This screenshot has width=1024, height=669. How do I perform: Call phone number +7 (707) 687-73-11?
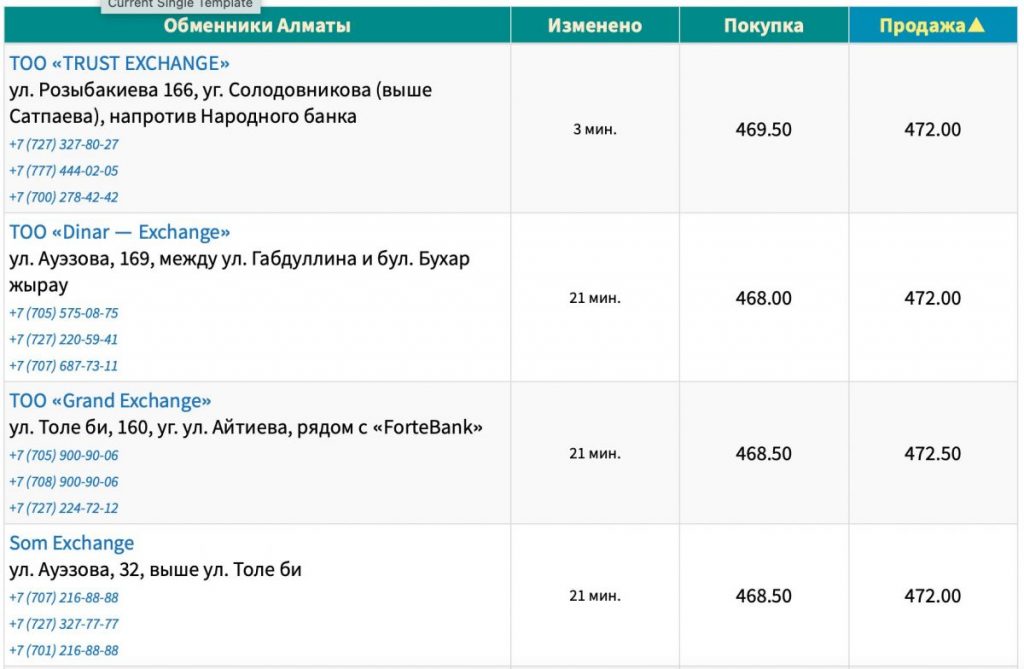pos(64,366)
